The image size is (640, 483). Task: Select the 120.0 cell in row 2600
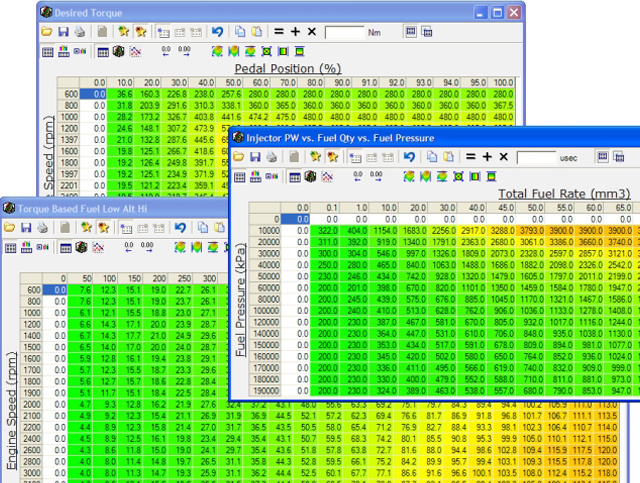click(x=607, y=450)
